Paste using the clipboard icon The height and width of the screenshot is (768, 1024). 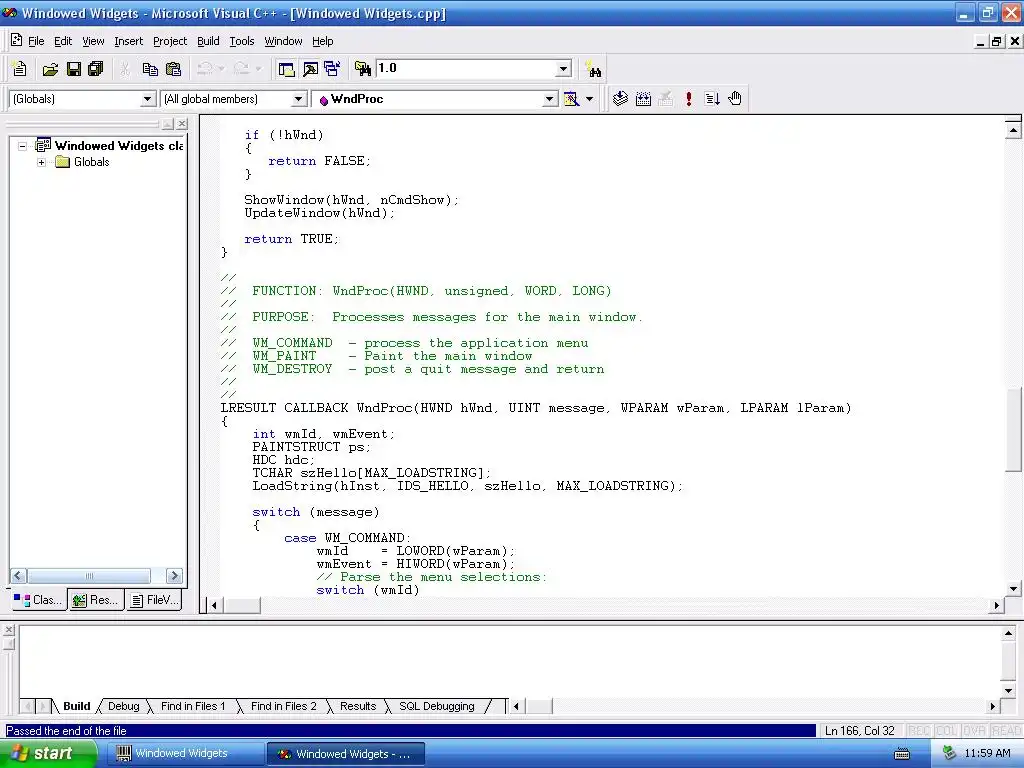(173, 69)
